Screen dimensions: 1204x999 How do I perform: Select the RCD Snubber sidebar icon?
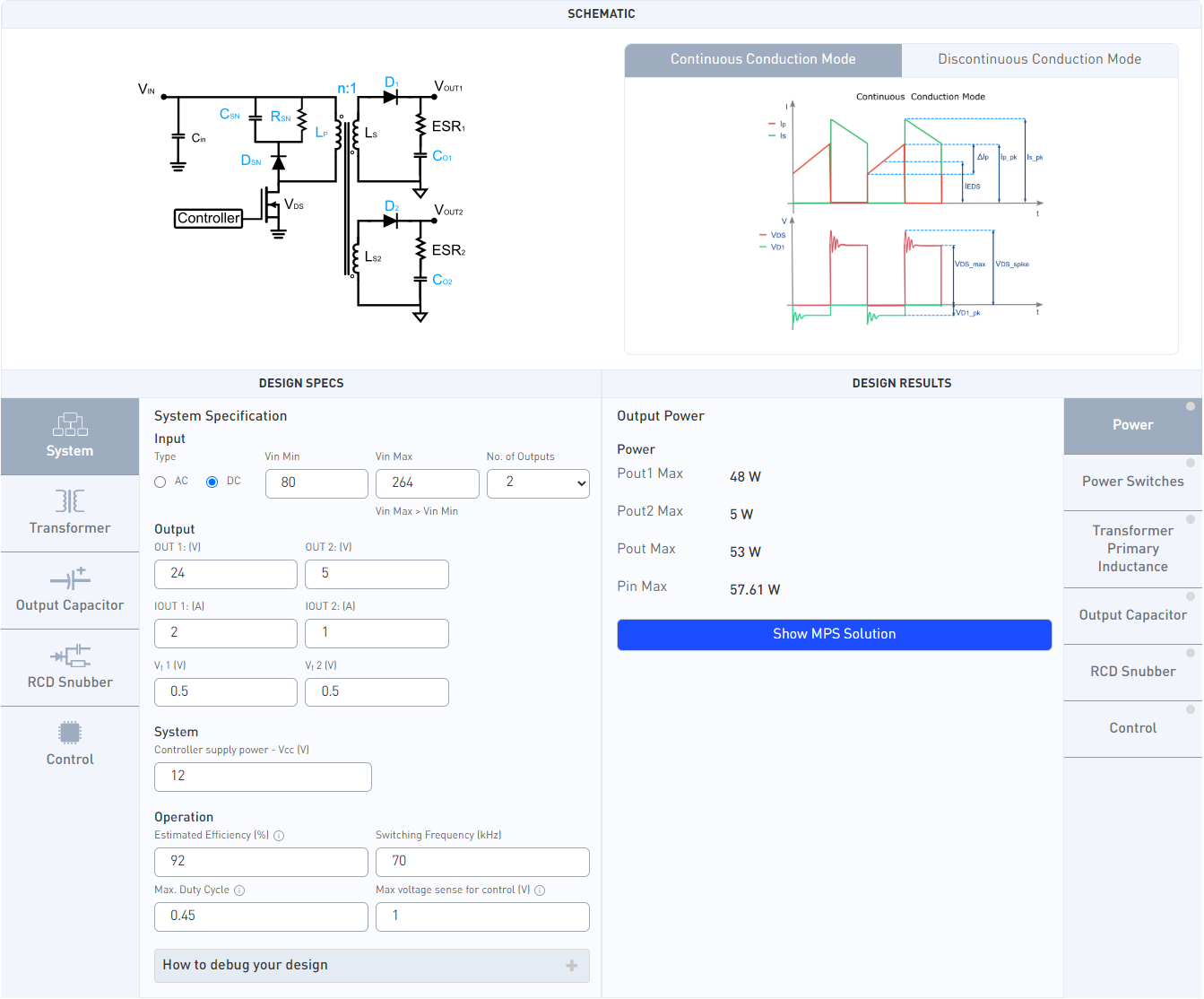70,656
